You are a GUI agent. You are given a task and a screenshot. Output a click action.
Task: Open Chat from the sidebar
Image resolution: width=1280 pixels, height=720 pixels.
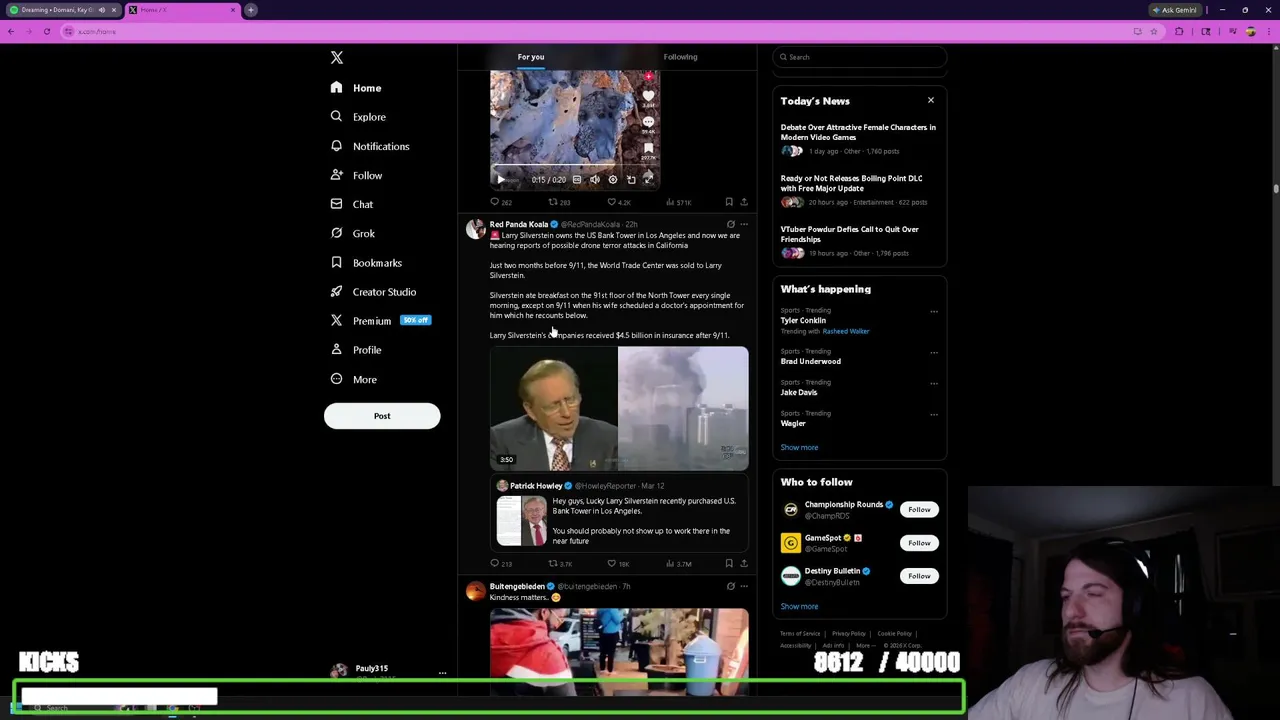point(352,204)
